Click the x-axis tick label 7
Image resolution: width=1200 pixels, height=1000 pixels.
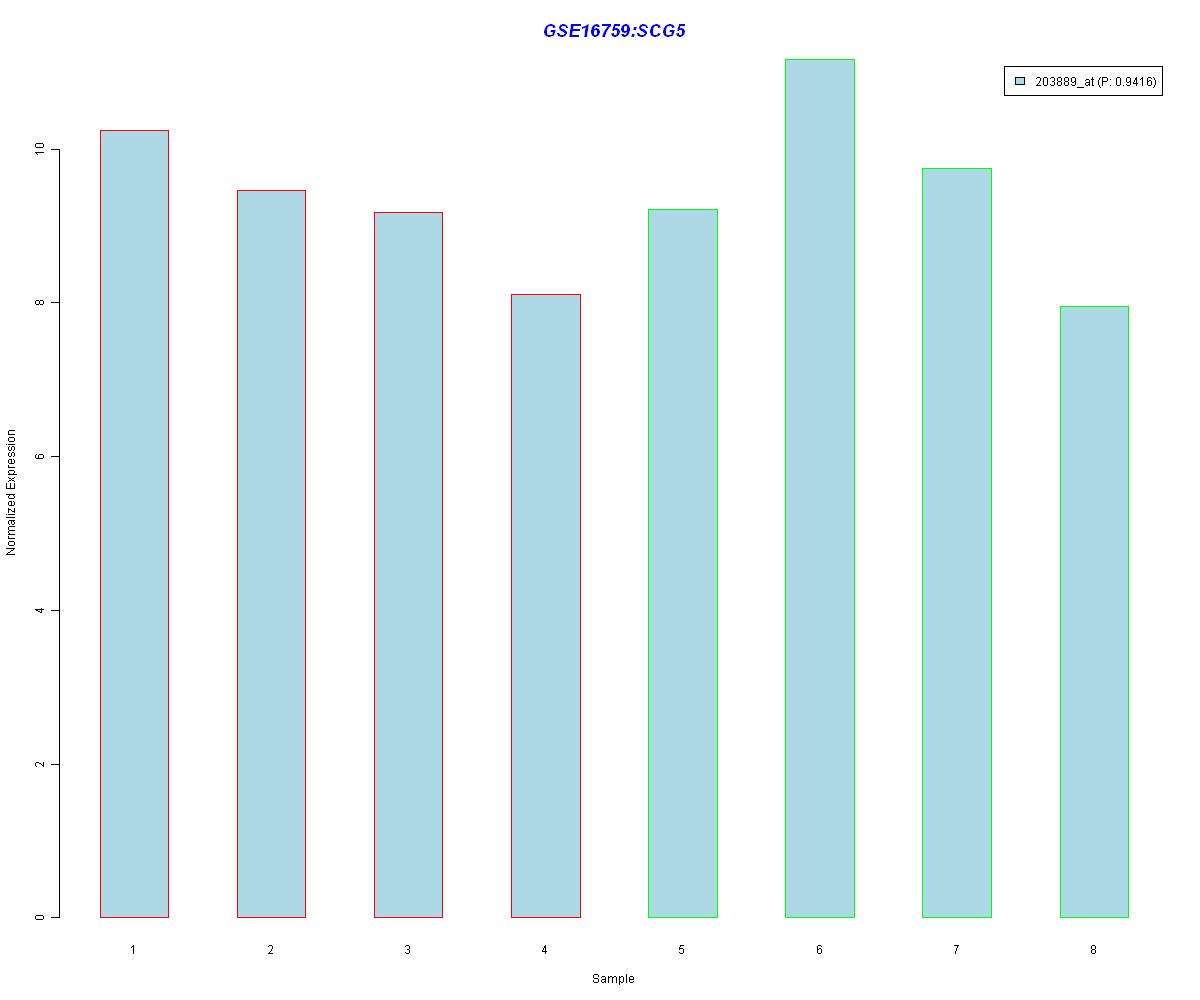[x=956, y=949]
